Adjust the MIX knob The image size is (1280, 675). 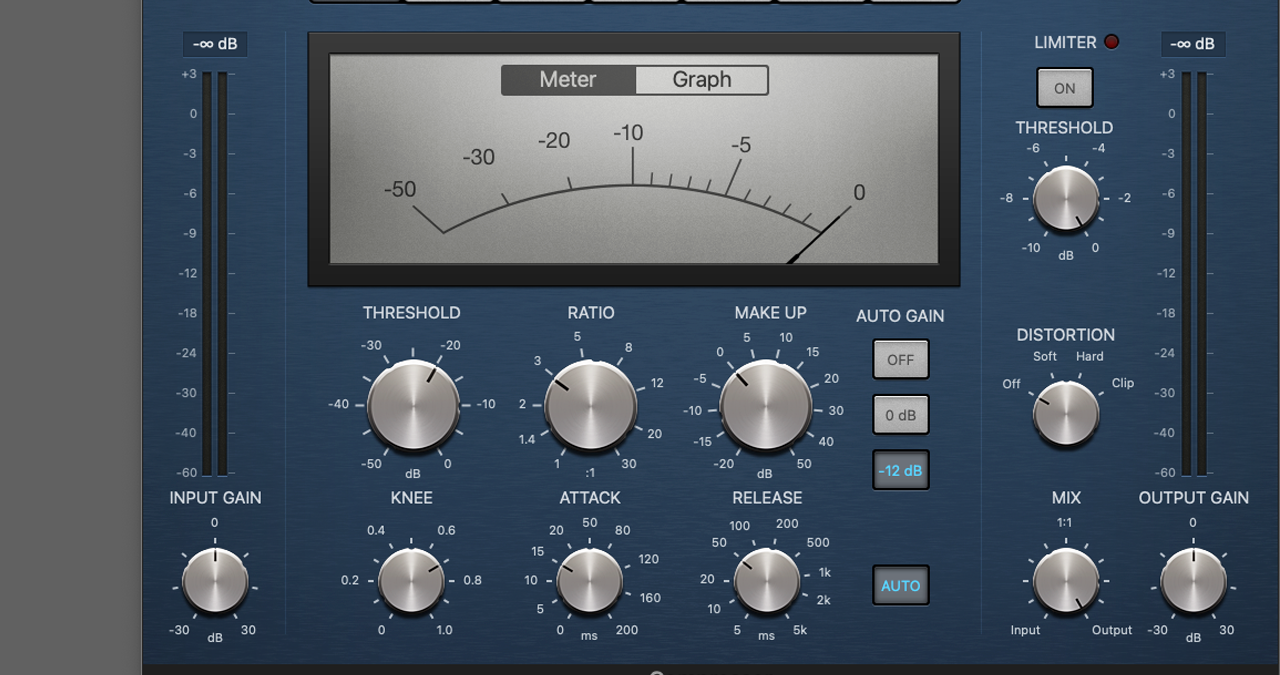pos(1064,580)
